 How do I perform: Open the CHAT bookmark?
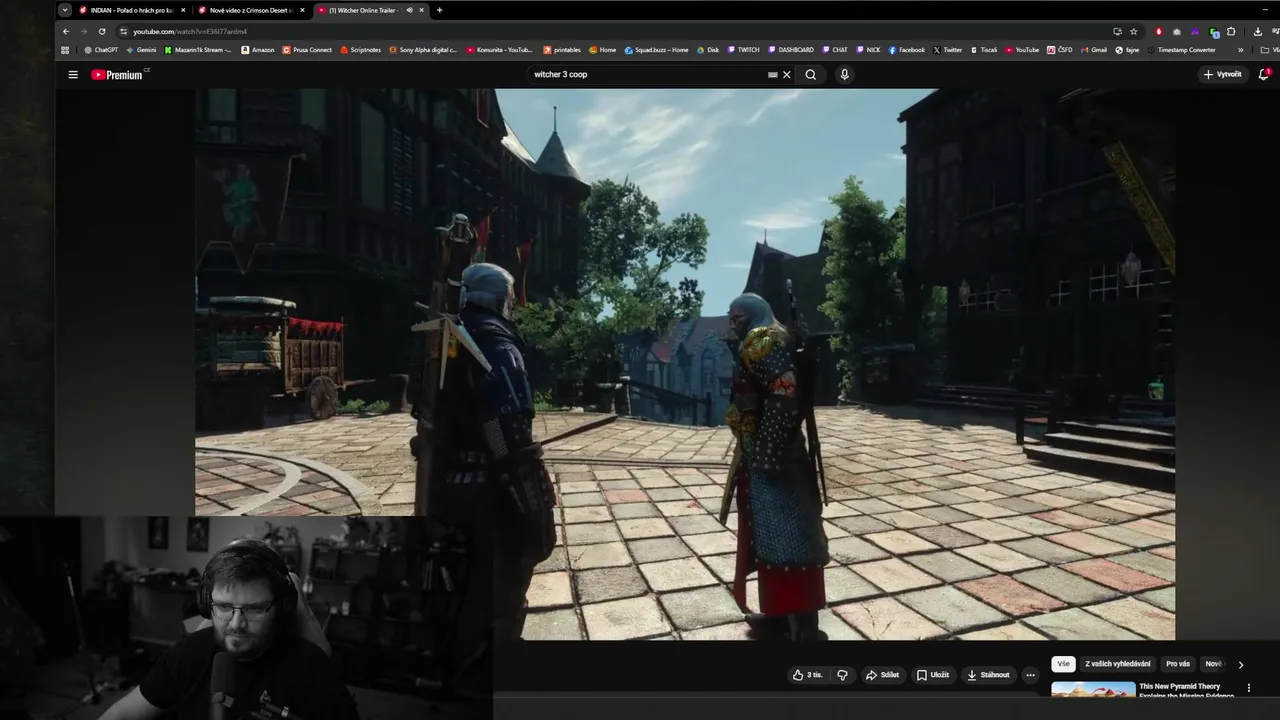coord(835,50)
